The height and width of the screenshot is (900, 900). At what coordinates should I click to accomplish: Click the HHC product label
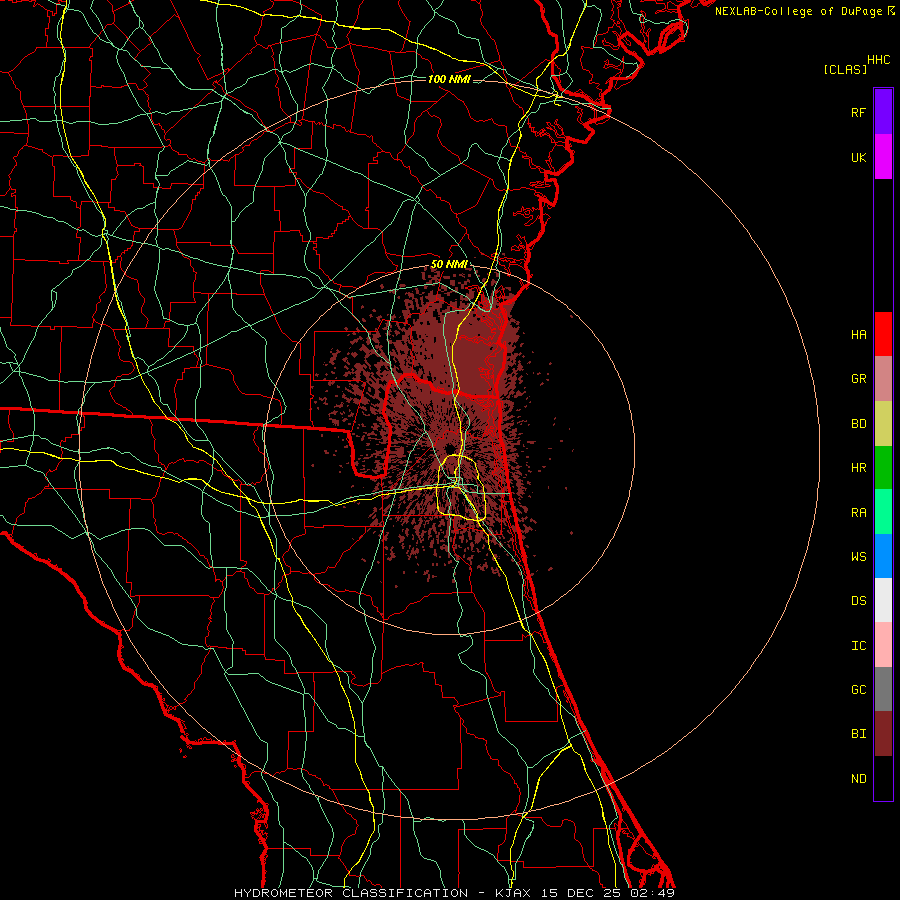click(x=879, y=60)
